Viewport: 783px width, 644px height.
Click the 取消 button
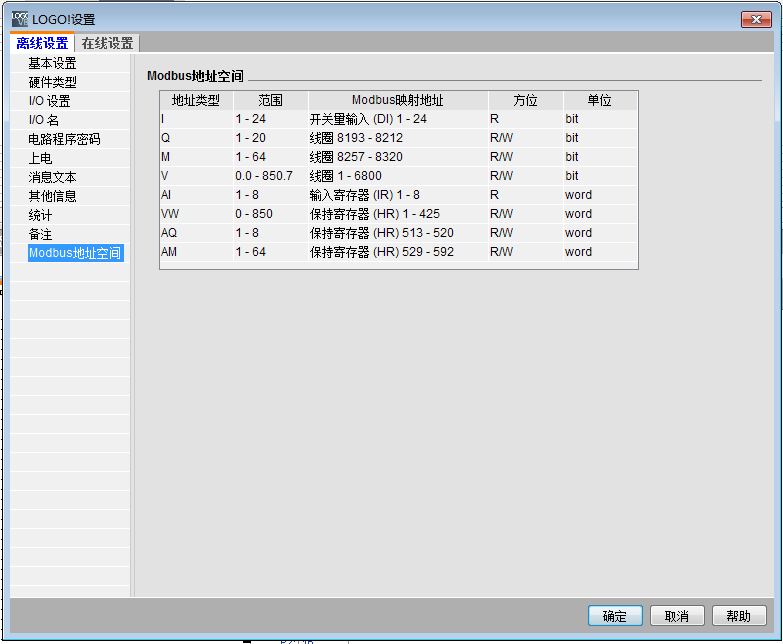tap(677, 616)
